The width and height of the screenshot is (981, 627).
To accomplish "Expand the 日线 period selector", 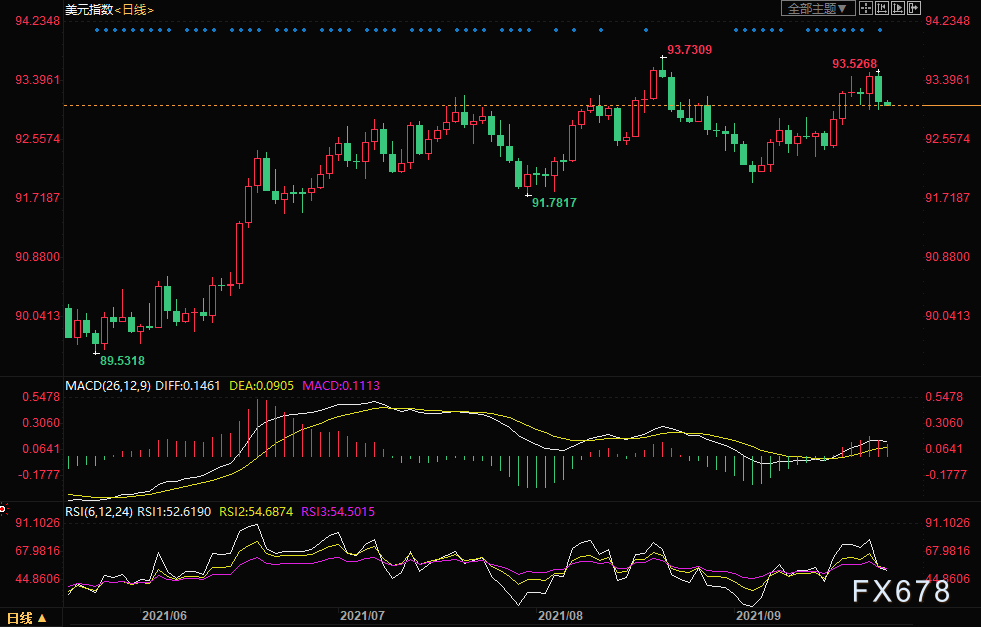I will pos(26,618).
